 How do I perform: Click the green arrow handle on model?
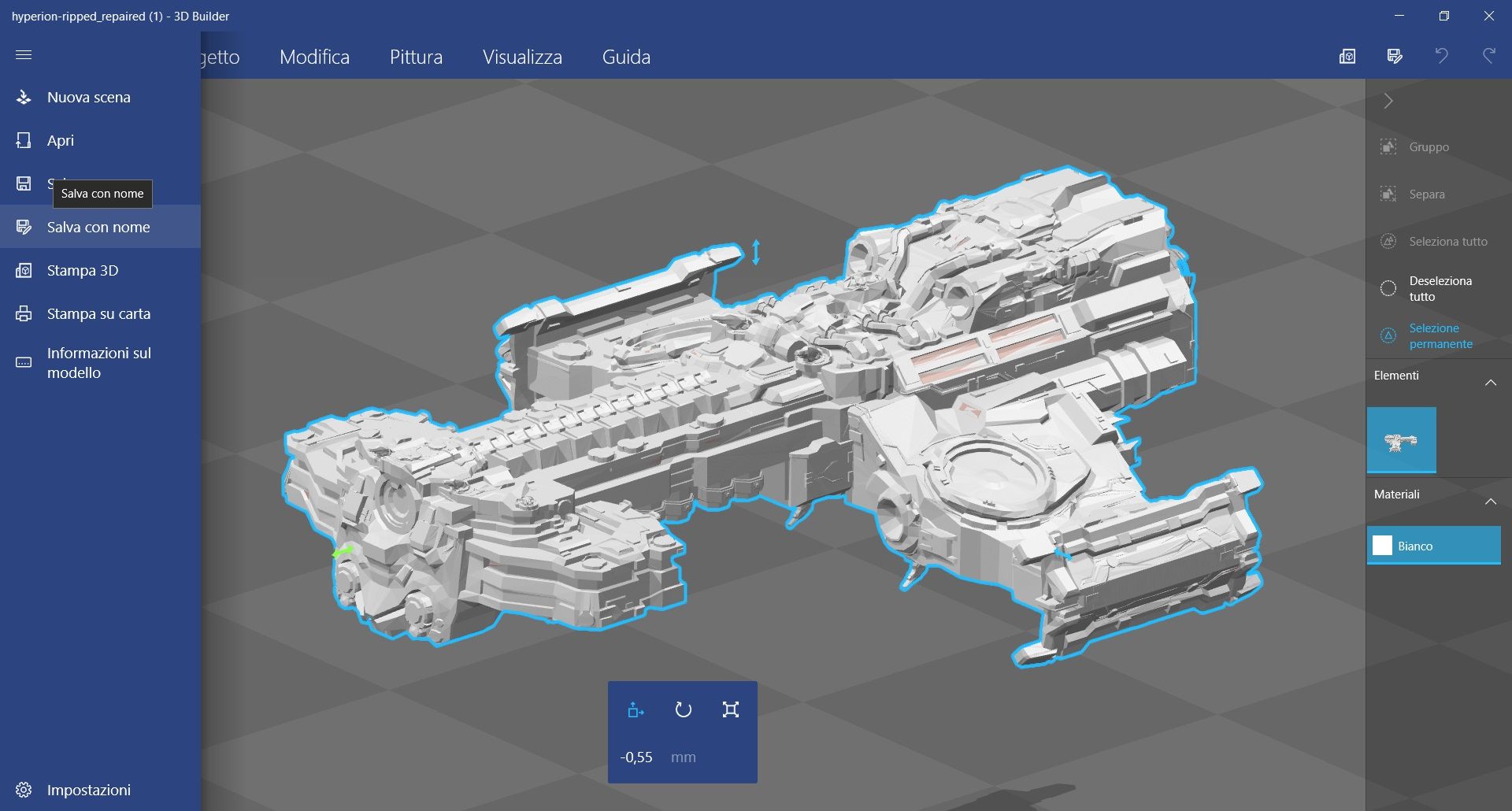[x=343, y=552]
